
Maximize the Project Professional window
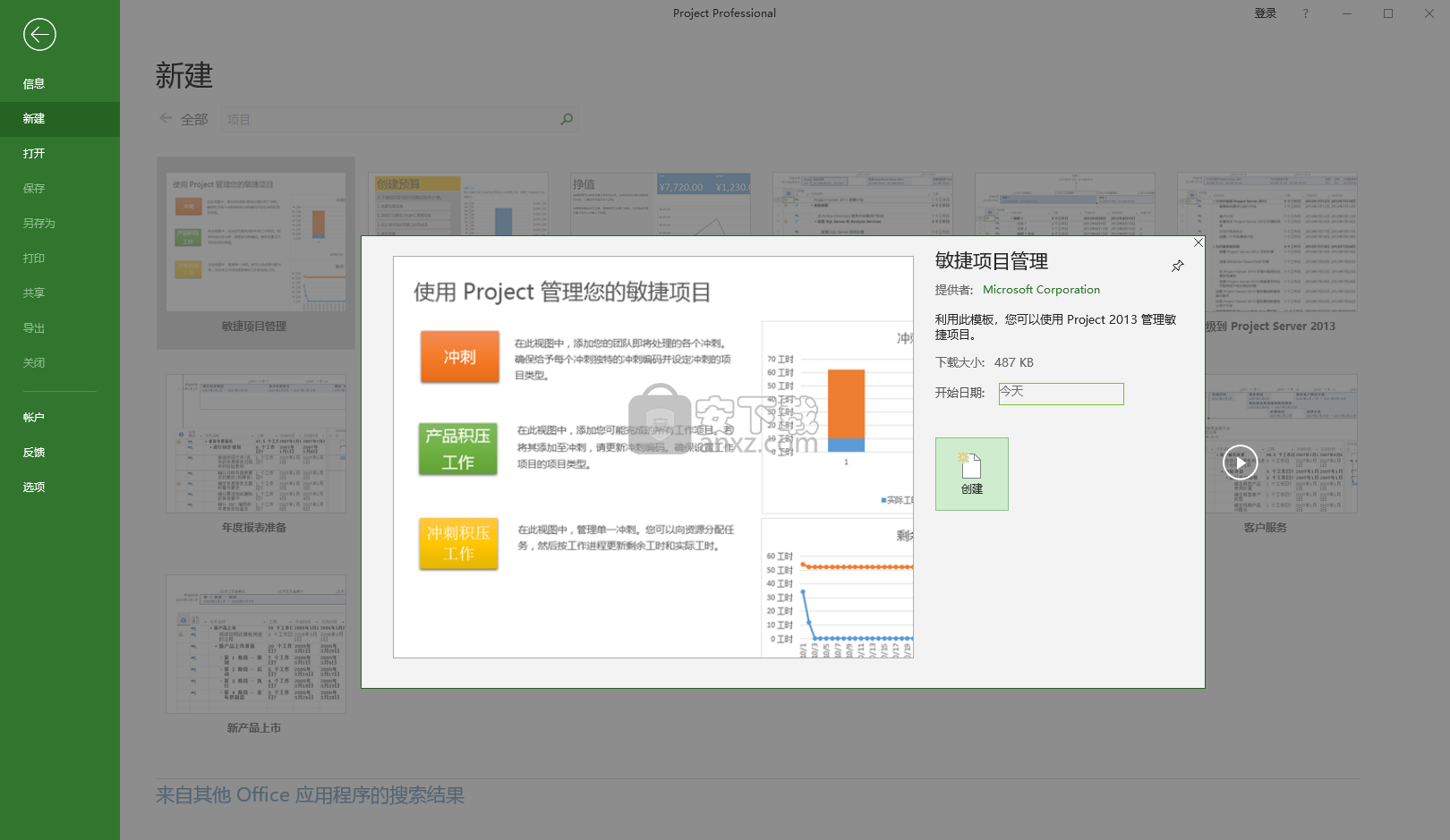click(1388, 13)
